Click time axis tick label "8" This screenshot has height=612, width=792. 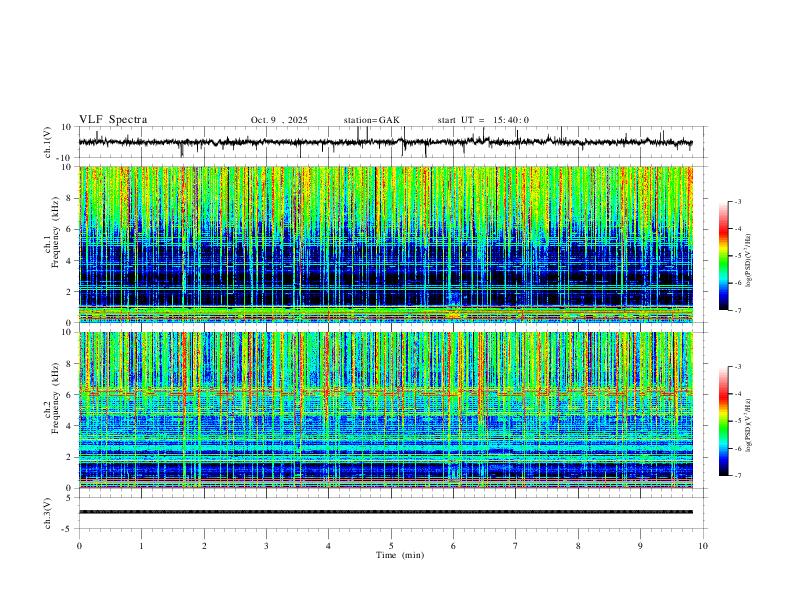578,546
